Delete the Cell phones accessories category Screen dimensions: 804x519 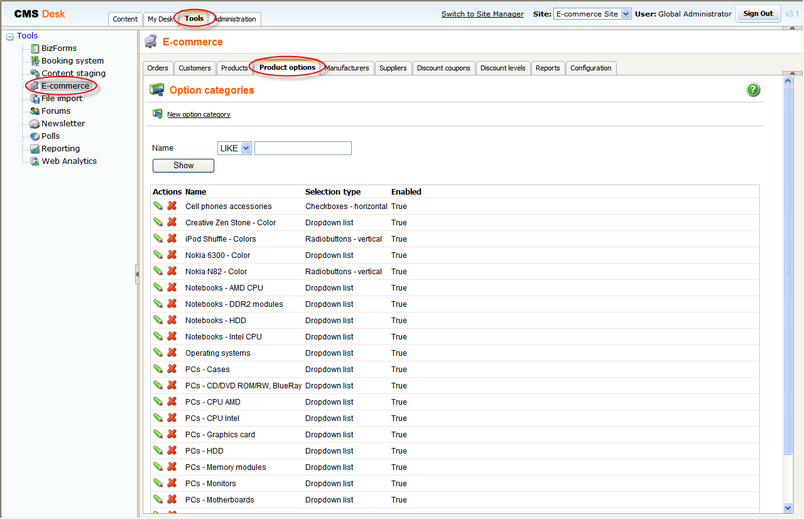(x=172, y=206)
